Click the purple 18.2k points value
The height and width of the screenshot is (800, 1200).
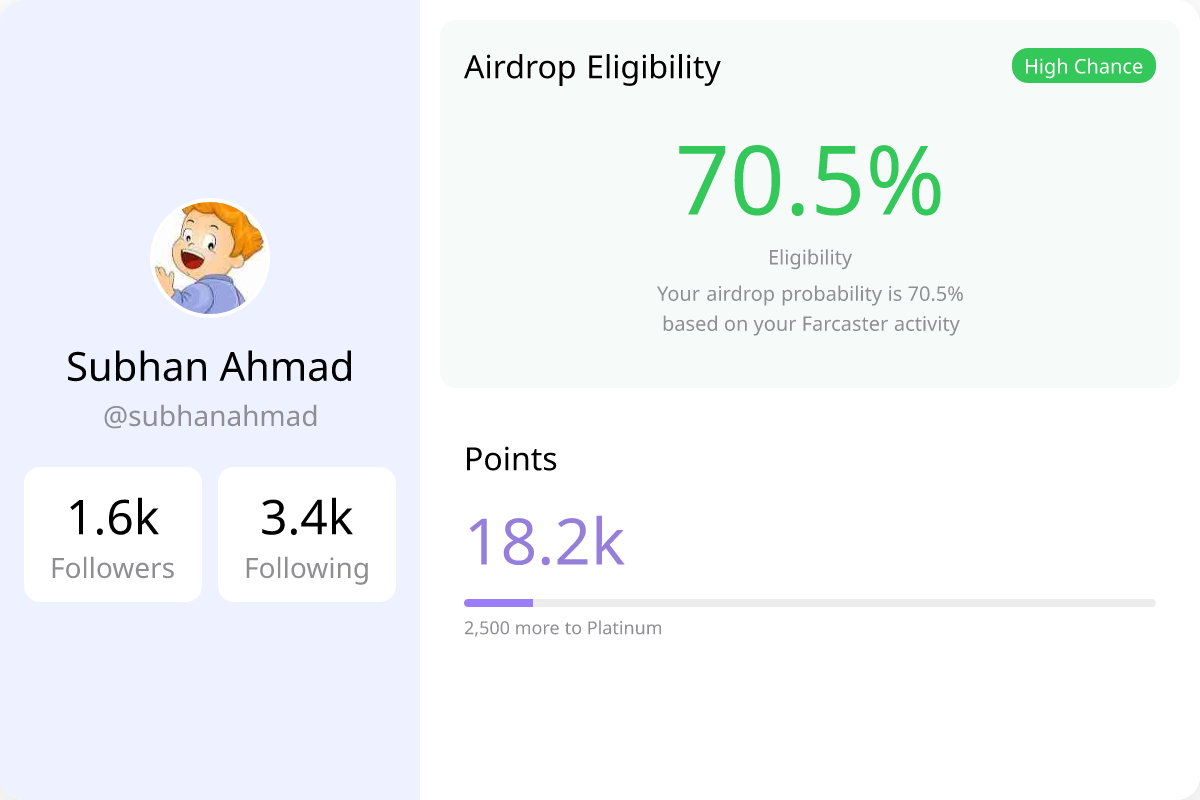[x=545, y=541]
